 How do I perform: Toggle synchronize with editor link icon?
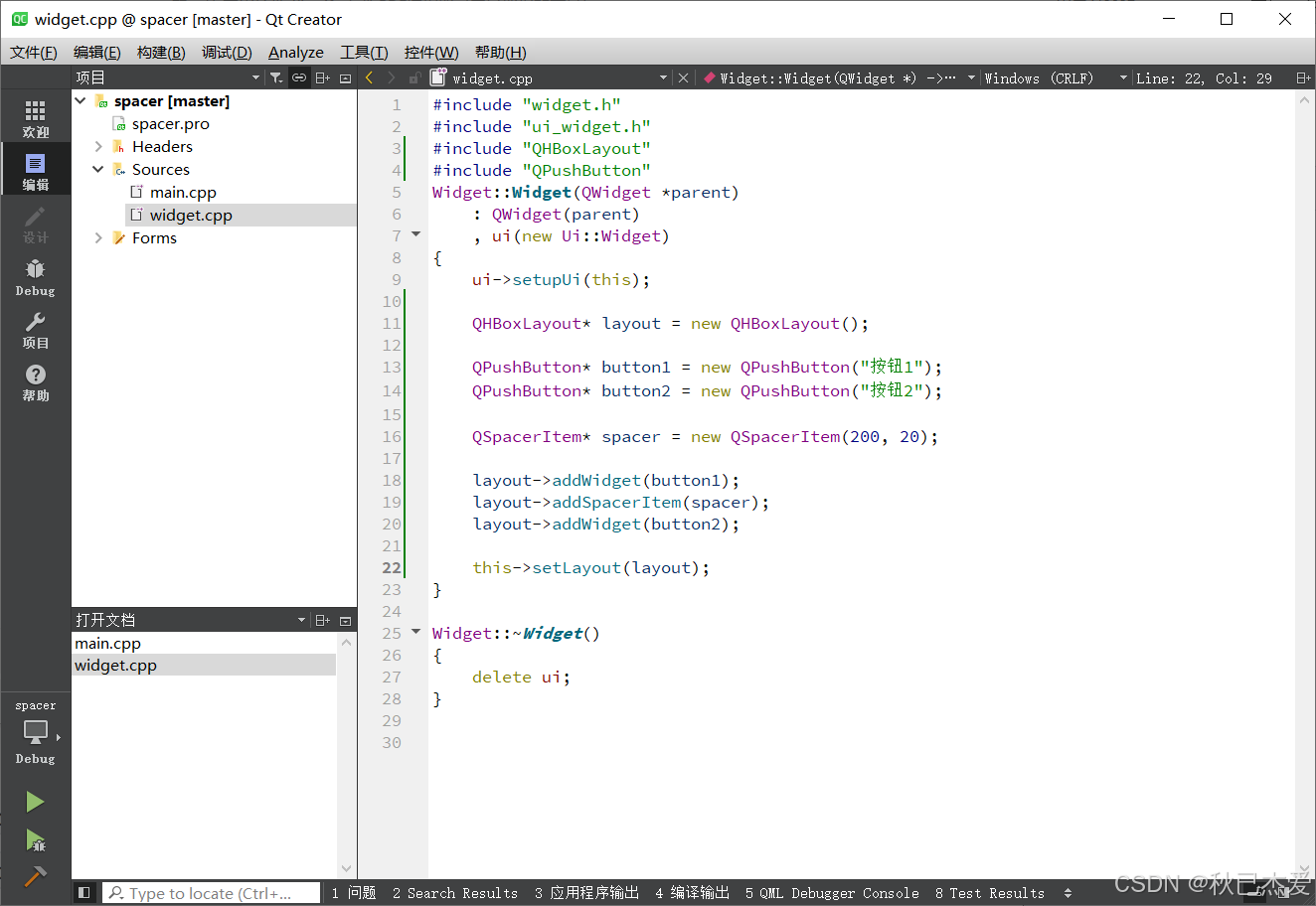(x=299, y=76)
